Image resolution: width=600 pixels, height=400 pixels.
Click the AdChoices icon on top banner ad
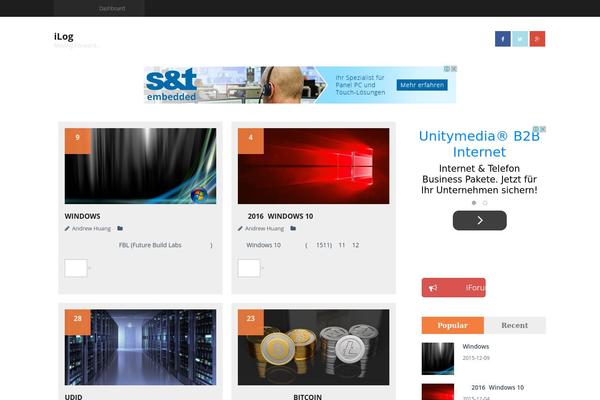tap(447, 69)
